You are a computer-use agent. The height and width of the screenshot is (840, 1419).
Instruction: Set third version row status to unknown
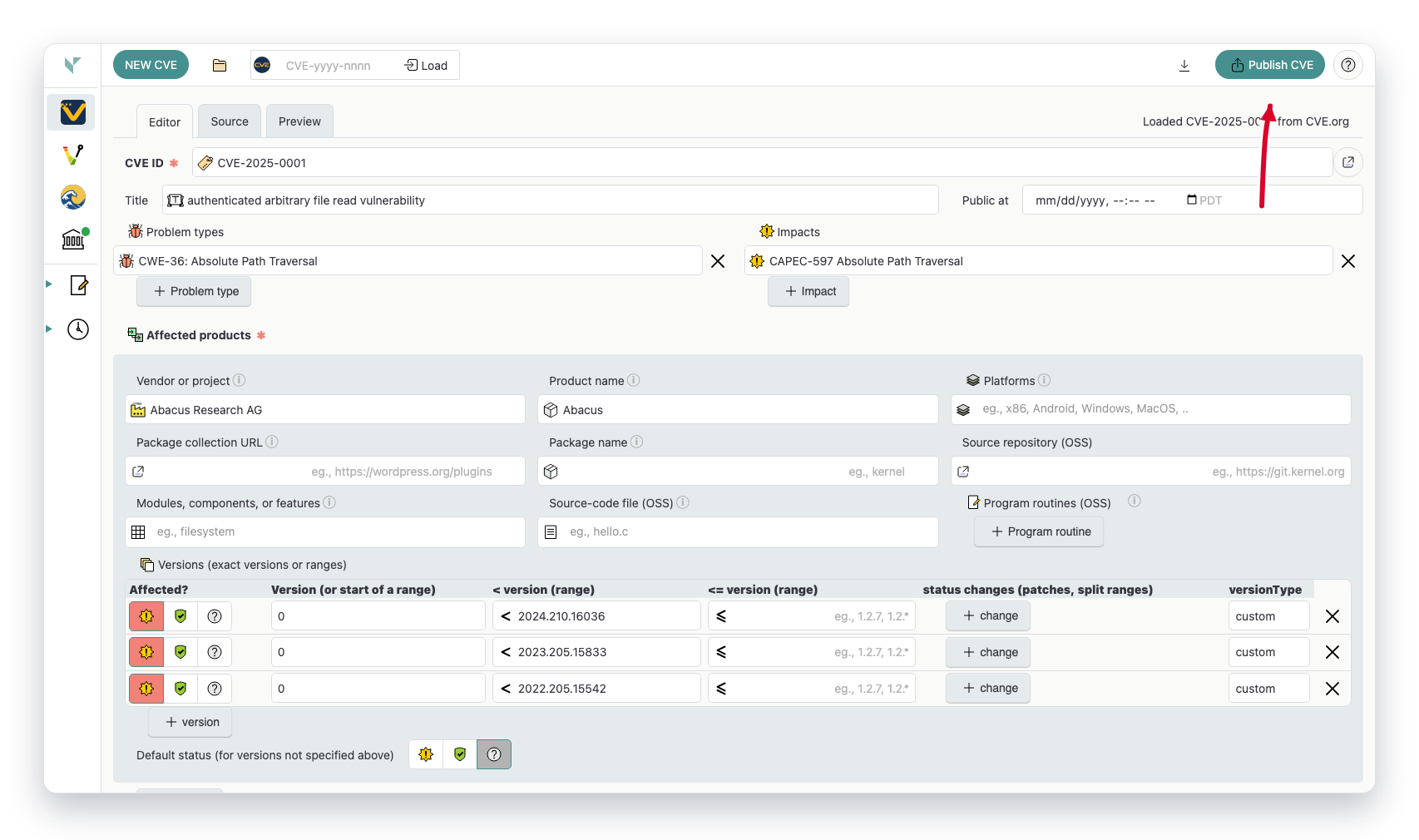(214, 688)
